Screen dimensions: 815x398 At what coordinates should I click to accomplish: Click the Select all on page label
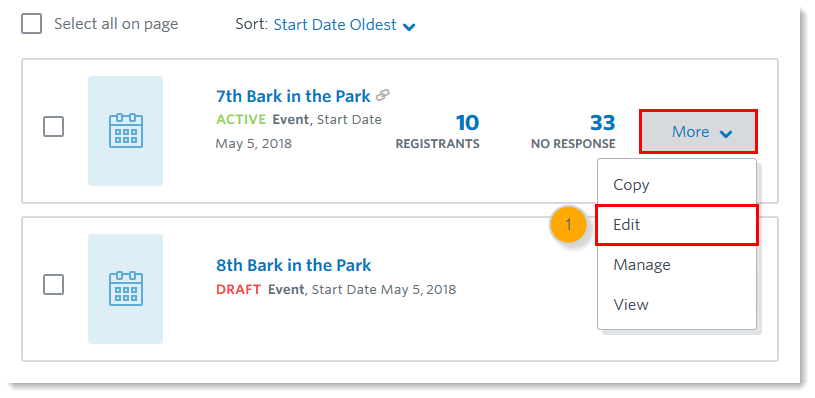(116, 24)
